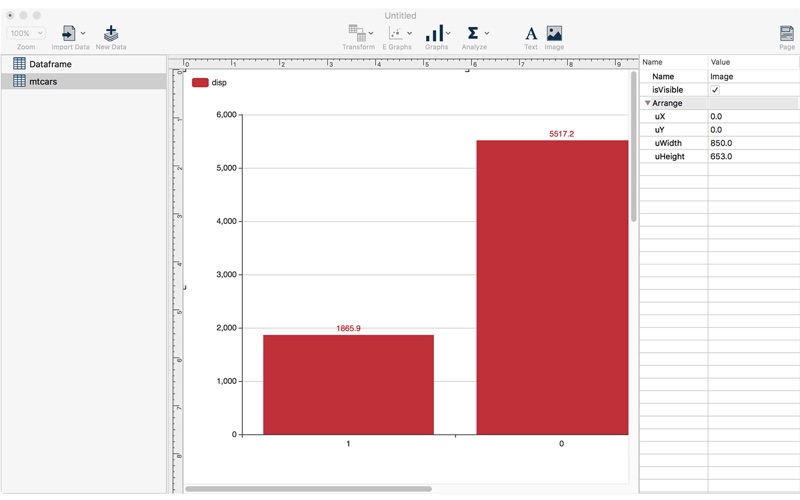Click the New Data icon

point(111,34)
